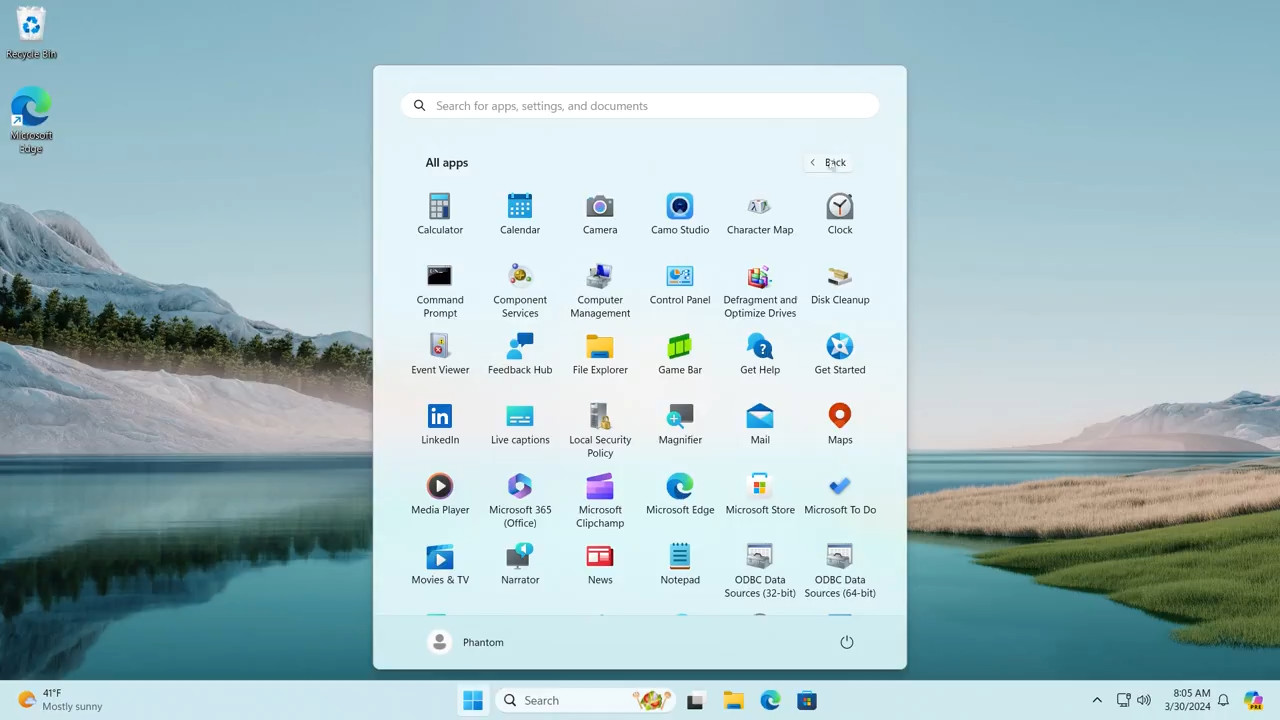Launch the Game Bar

click(680, 353)
